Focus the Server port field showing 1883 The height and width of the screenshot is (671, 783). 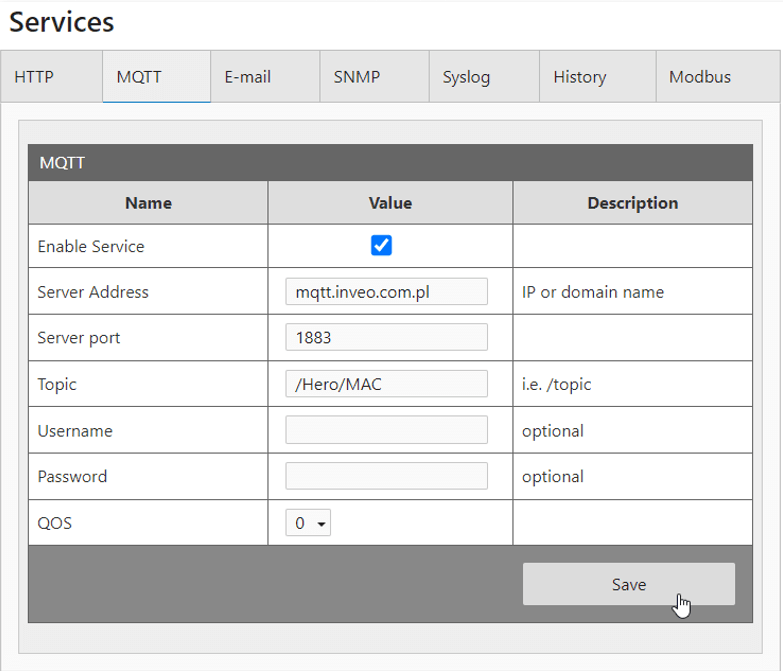tap(386, 338)
